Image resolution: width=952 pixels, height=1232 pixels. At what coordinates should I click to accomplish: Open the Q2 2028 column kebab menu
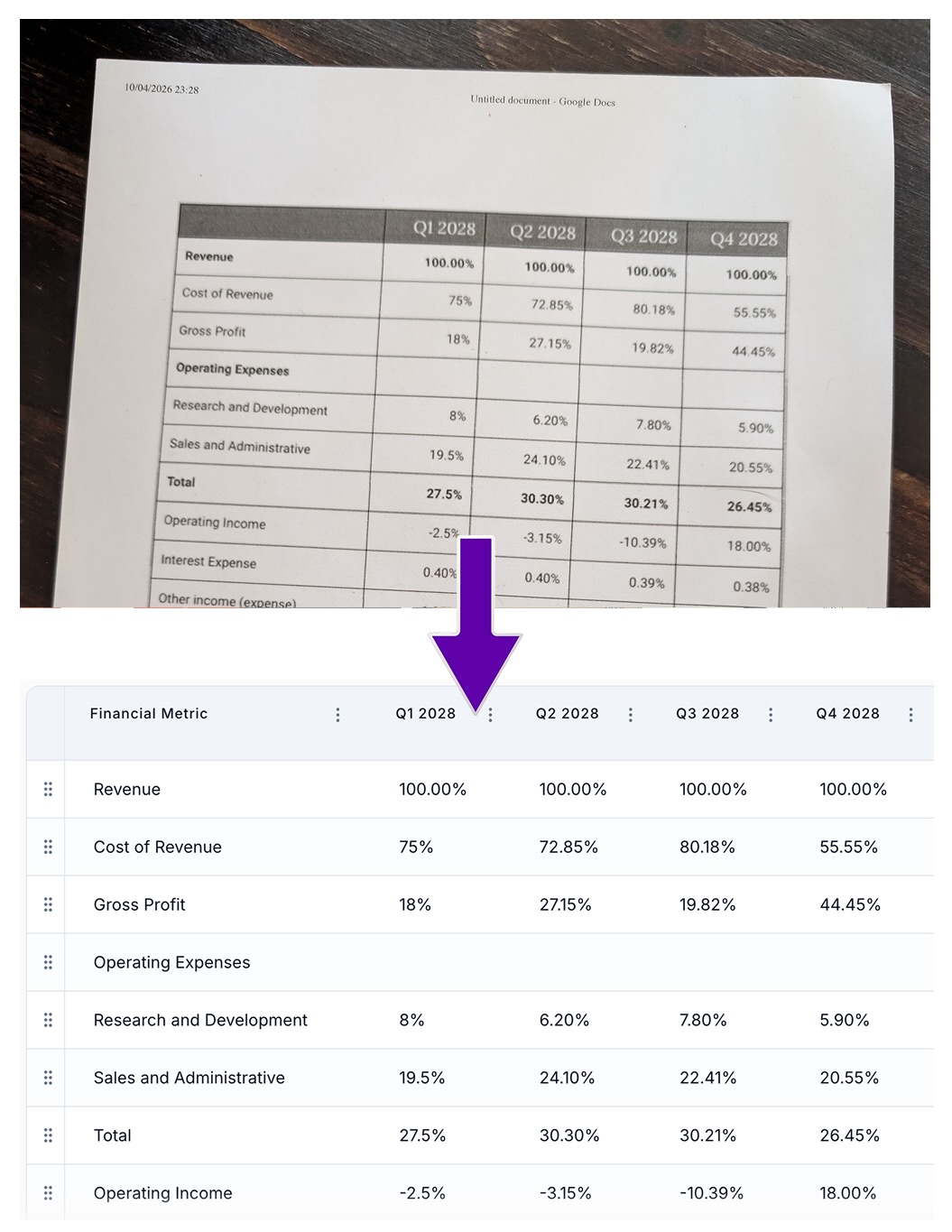[630, 714]
